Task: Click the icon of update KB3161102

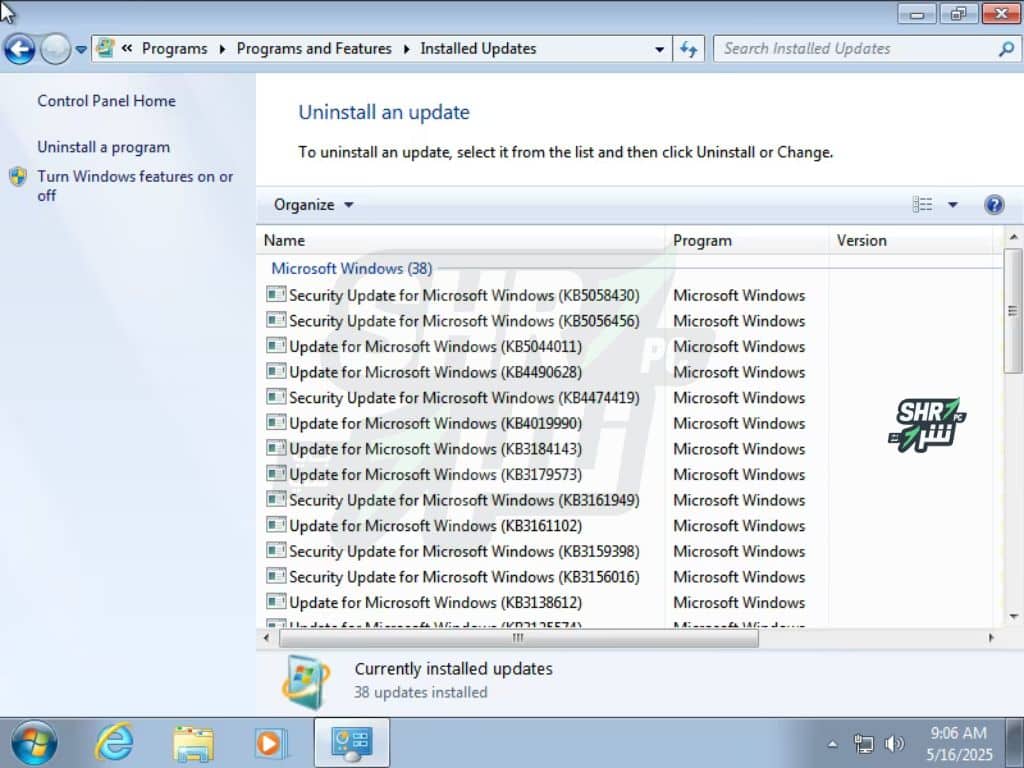Action: pyautogui.click(x=276, y=524)
